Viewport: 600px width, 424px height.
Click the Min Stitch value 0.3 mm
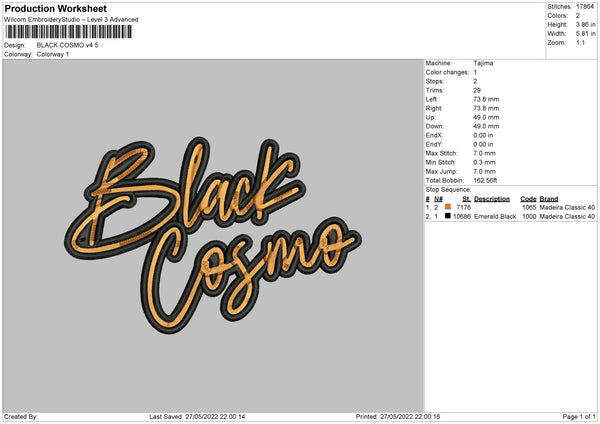[484, 163]
